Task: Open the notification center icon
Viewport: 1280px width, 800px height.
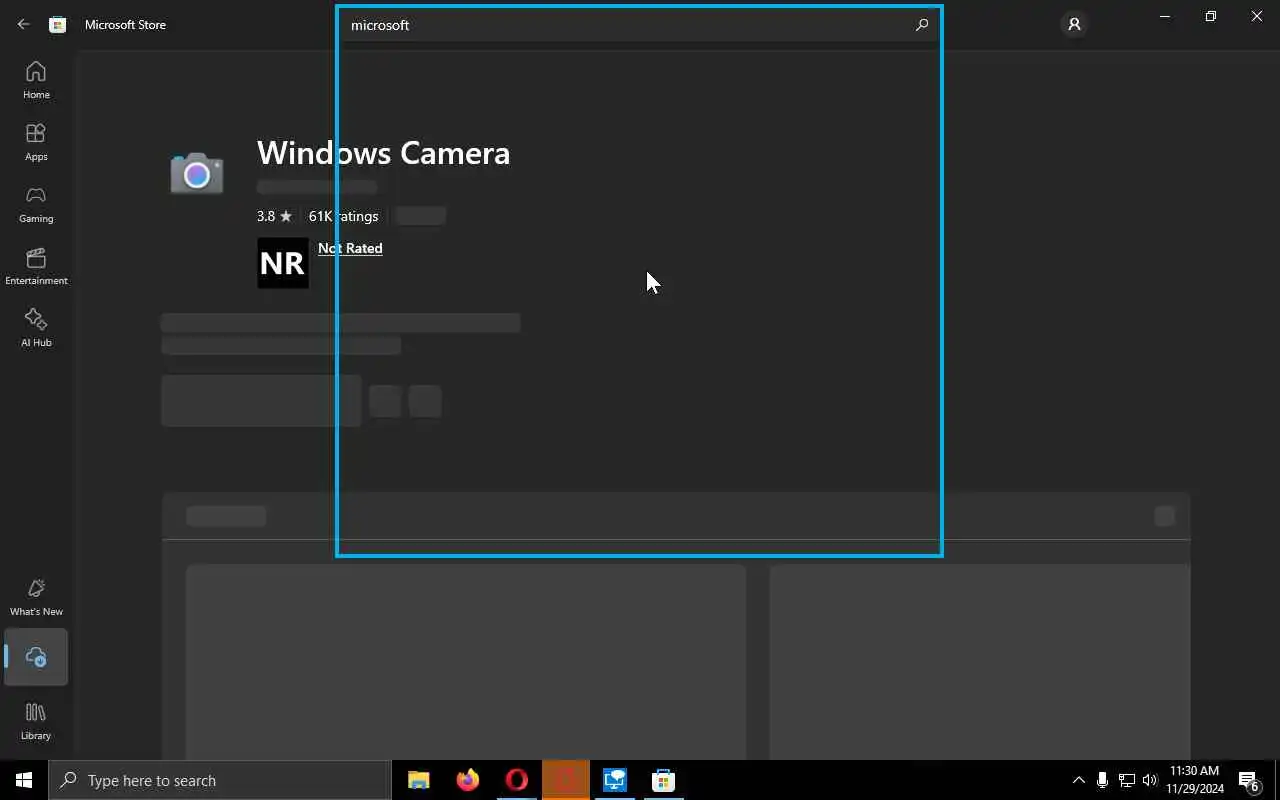Action: (1249, 780)
